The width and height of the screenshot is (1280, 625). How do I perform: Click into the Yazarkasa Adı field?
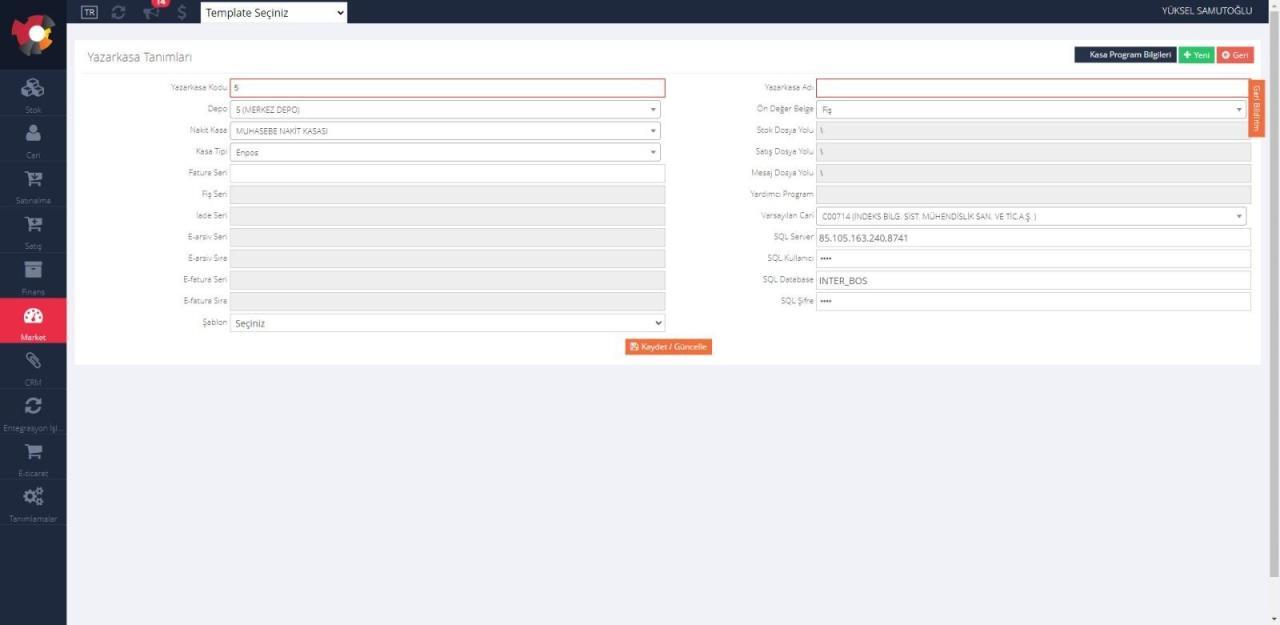[1031, 88]
